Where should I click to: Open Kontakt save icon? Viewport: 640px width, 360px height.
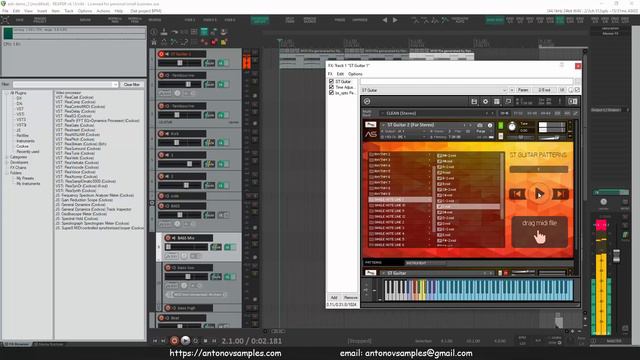coord(474,101)
